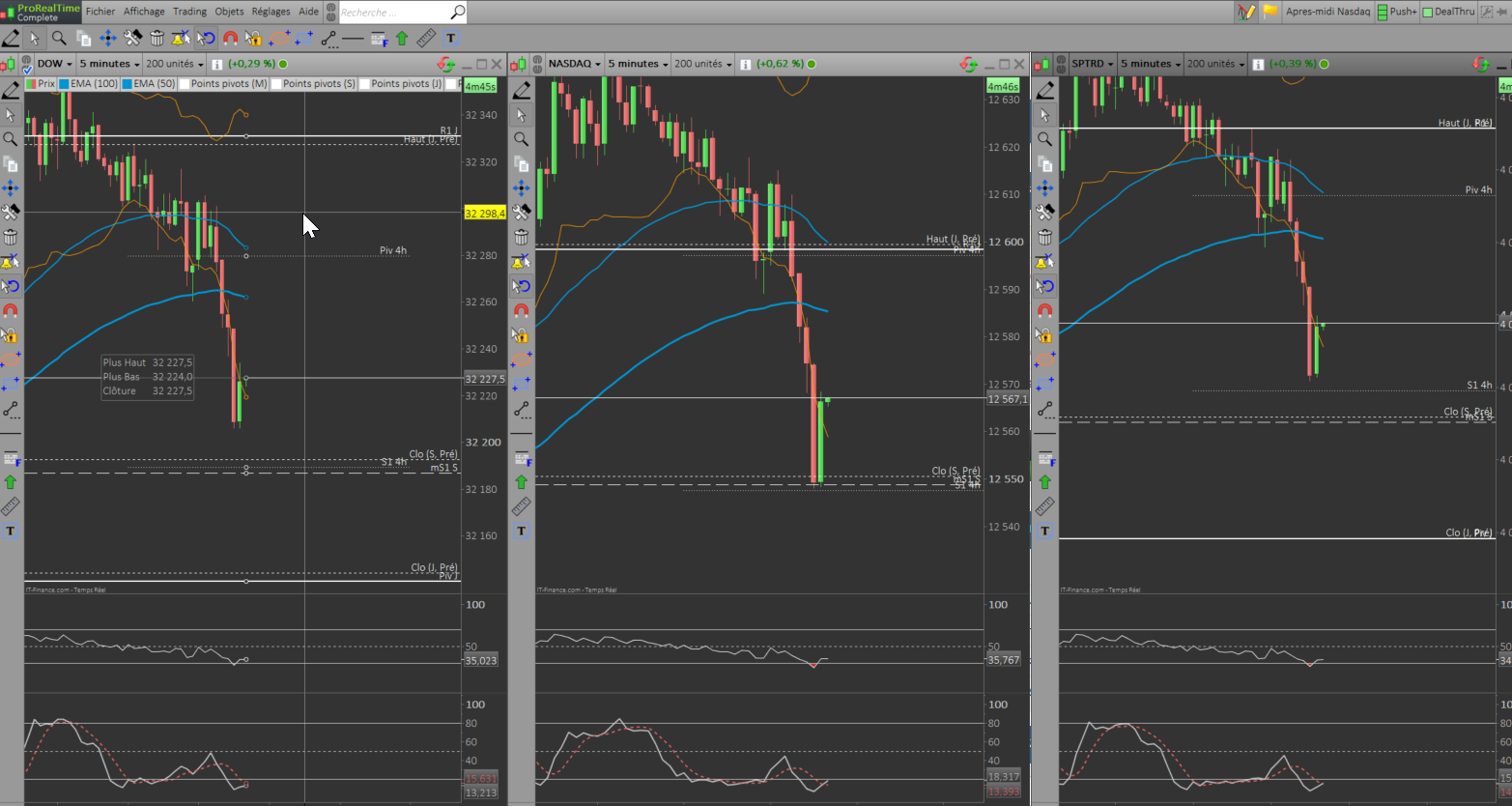Open the wrench and hammer settings tool
The image size is (1512, 806).
pos(132,39)
